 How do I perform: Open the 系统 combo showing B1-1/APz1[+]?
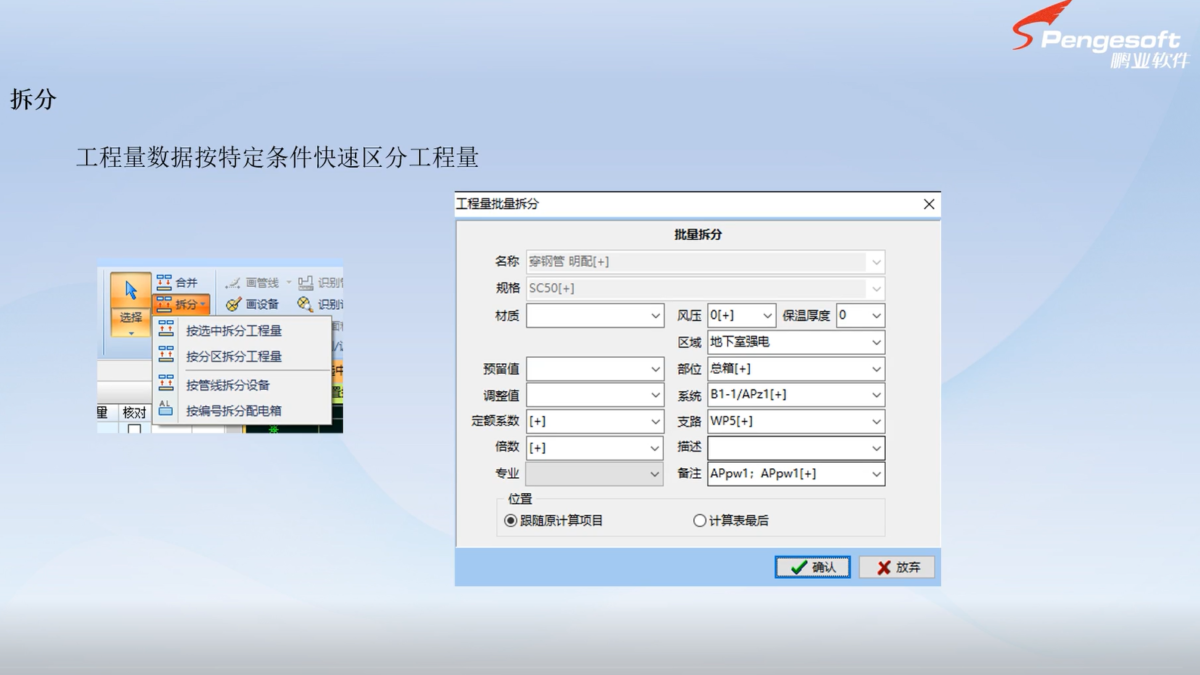click(x=796, y=395)
